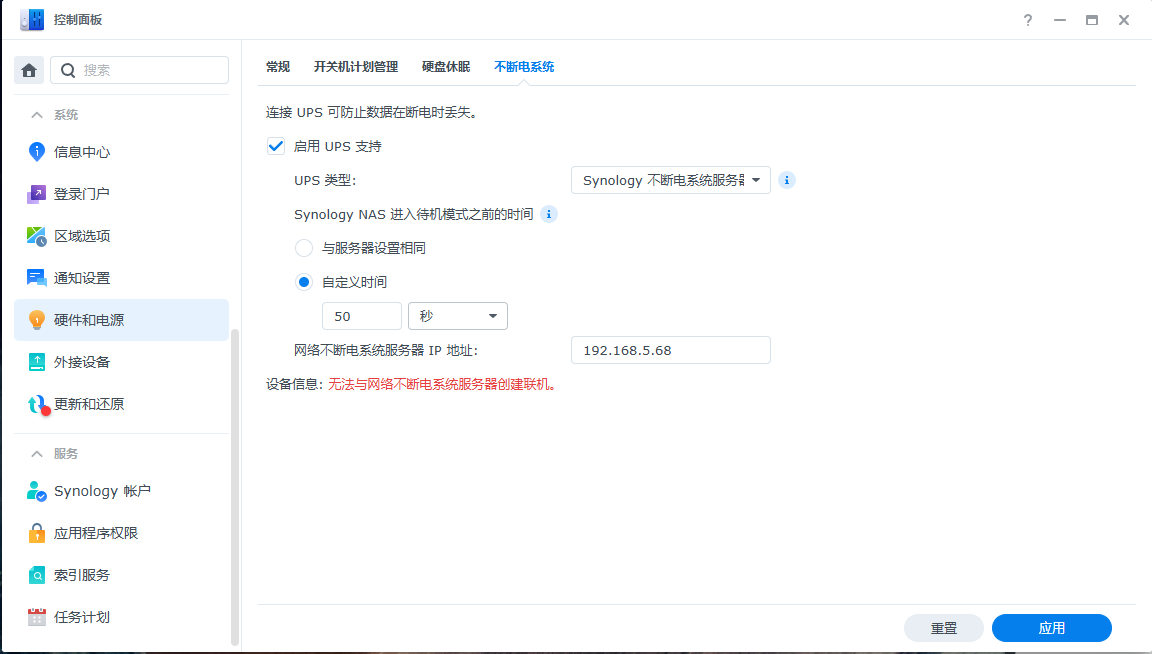This screenshot has width=1152, height=654.
Task: Click the home icon above the sidebar
Action: tap(28, 69)
